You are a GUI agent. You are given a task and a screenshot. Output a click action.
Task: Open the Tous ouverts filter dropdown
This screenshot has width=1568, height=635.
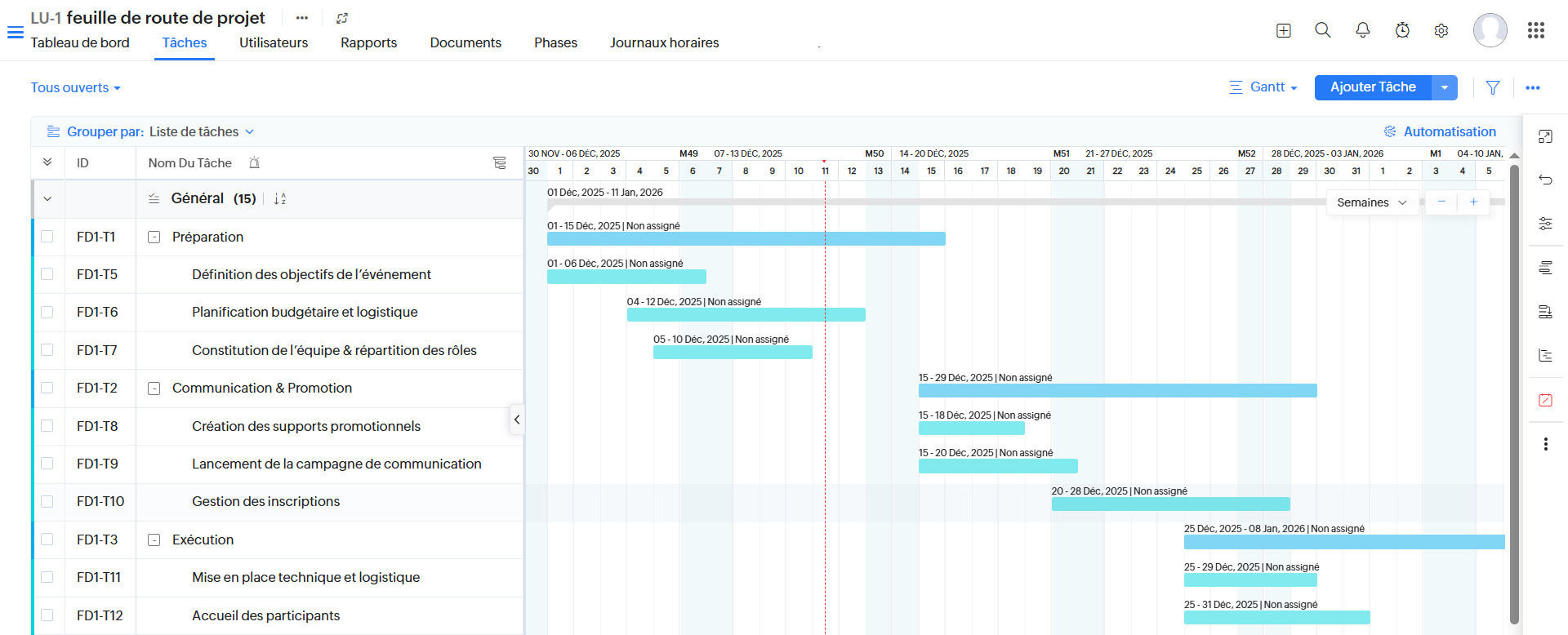76,87
